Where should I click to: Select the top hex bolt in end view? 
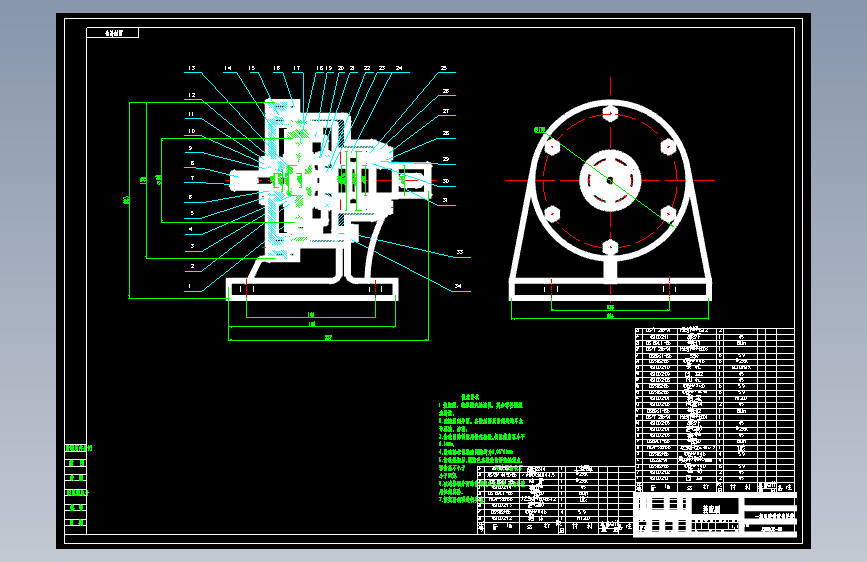(610, 113)
